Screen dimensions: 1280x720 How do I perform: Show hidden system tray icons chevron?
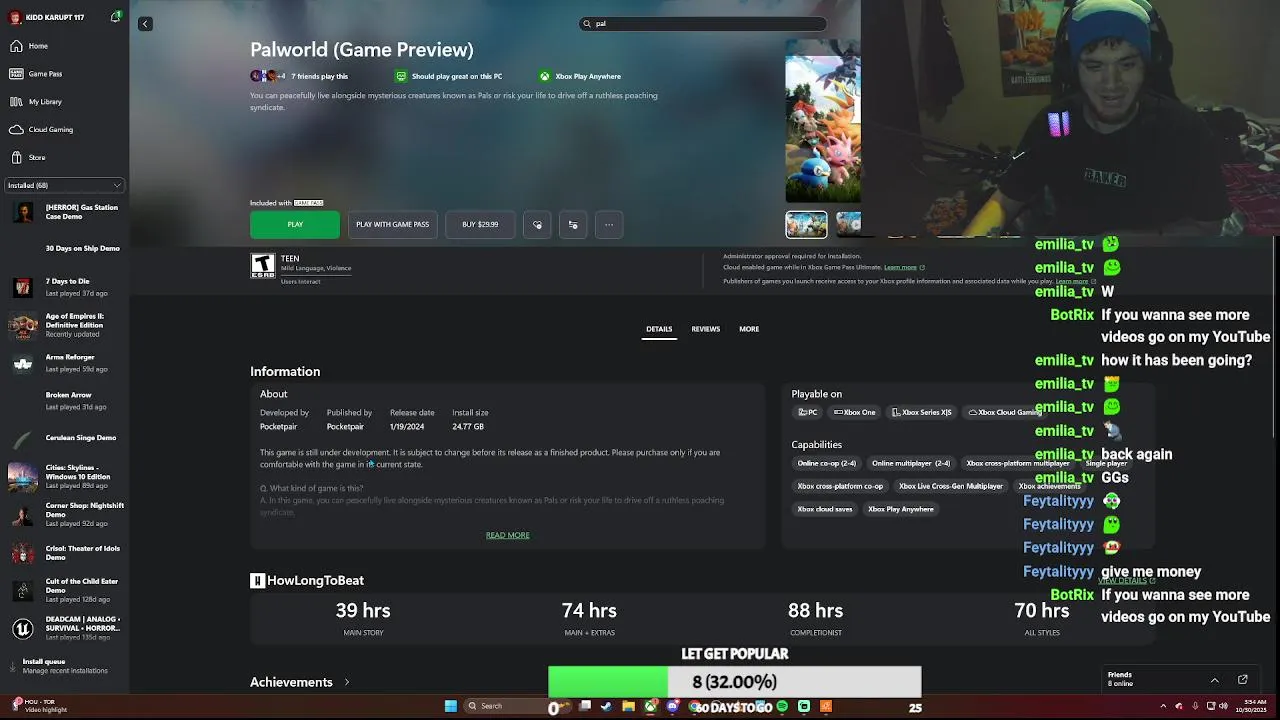point(1162,706)
